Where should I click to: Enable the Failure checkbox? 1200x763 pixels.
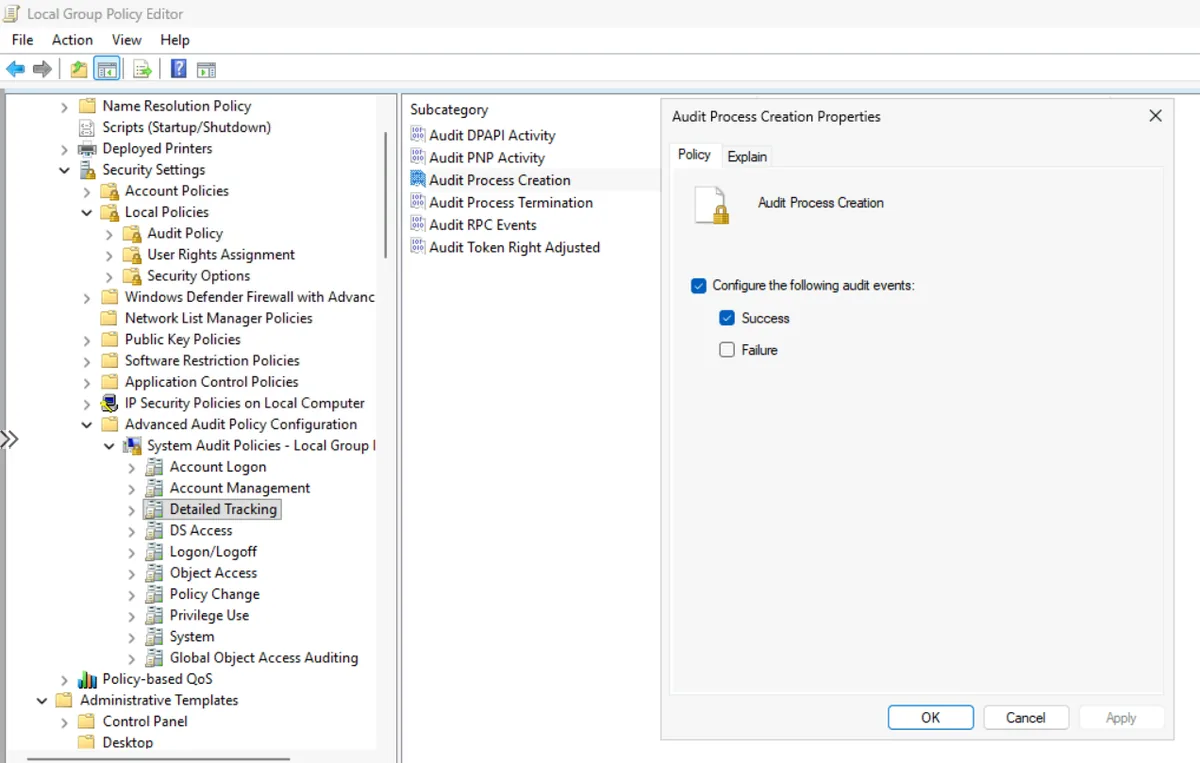[x=727, y=350]
